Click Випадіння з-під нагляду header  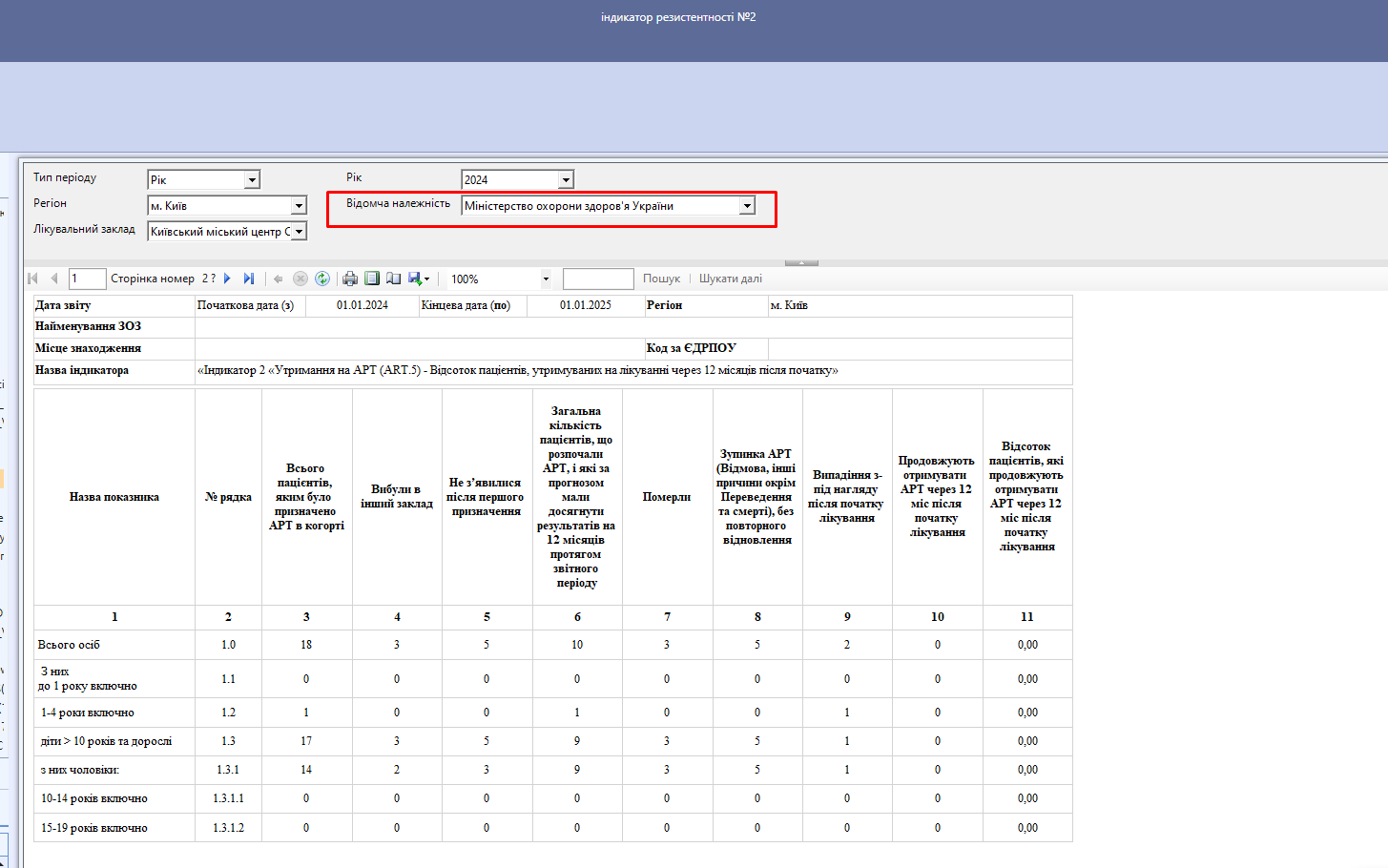(x=847, y=497)
